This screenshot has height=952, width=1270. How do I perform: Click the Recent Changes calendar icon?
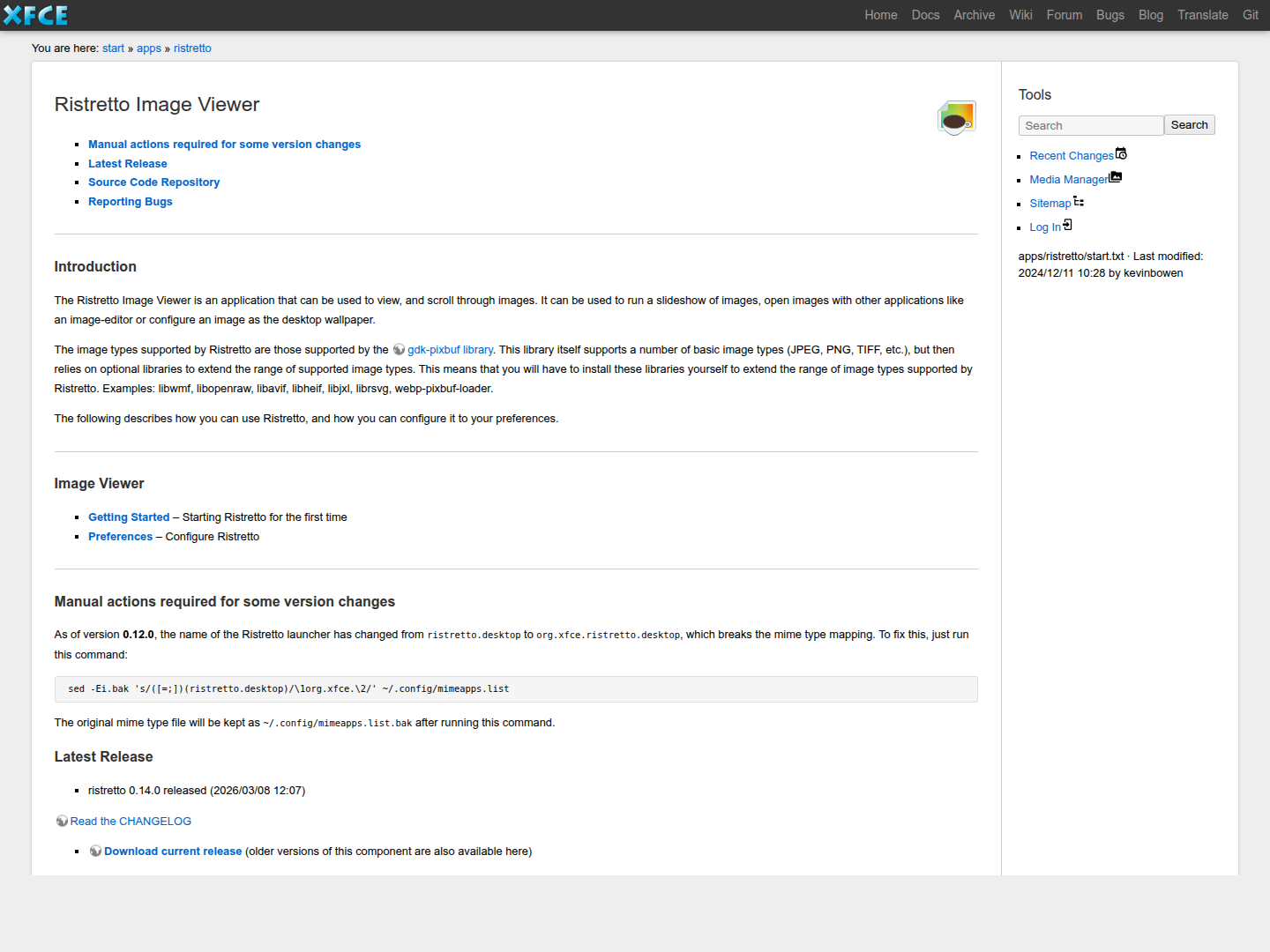click(1122, 153)
